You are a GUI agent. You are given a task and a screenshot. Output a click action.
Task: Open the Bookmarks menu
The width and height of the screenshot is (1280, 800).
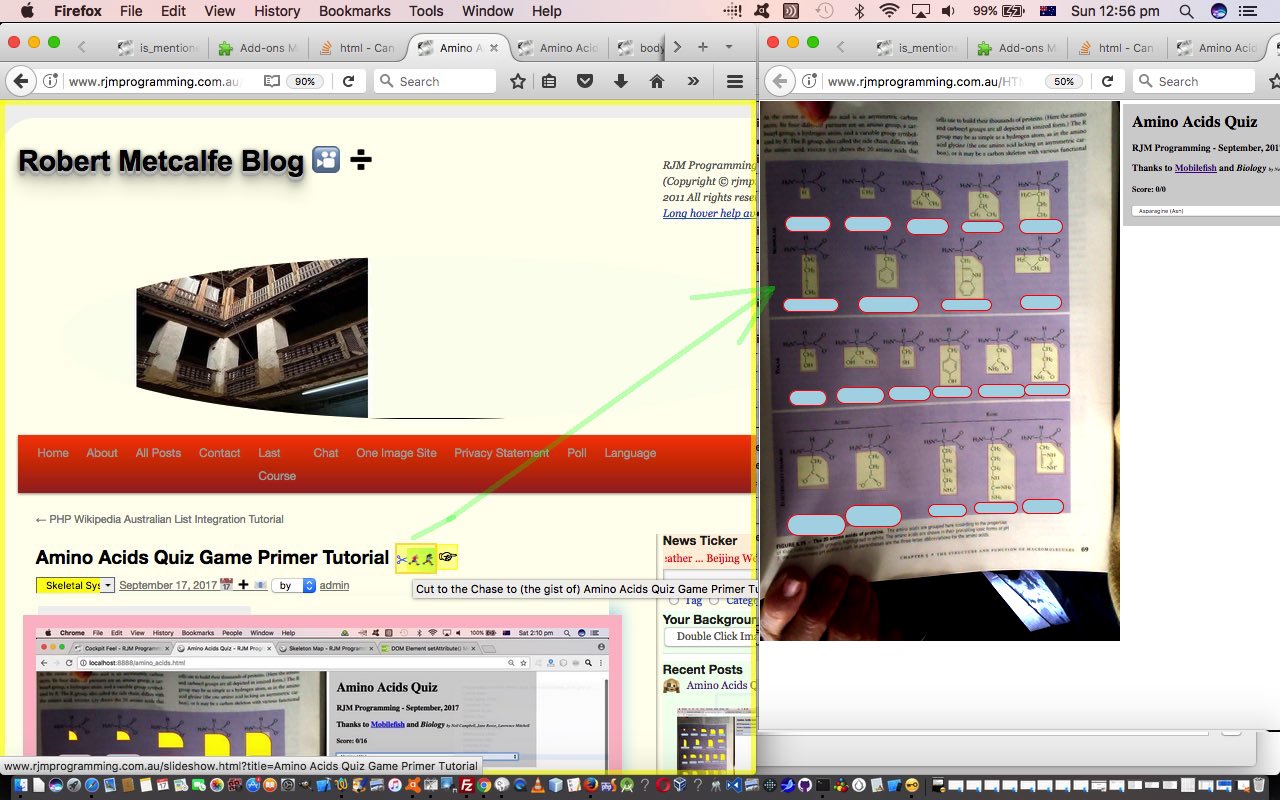(x=354, y=11)
